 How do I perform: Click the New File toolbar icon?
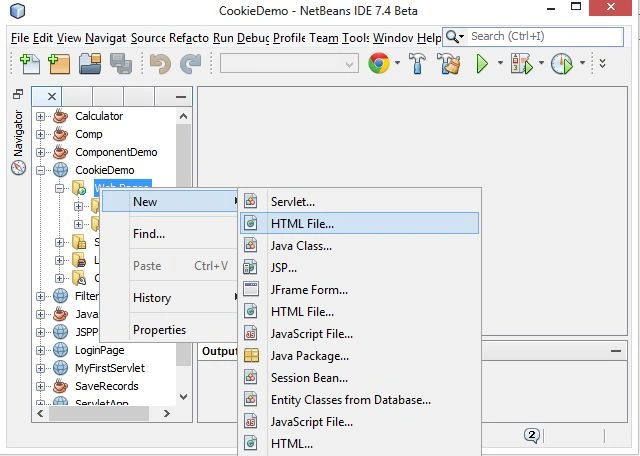pos(30,64)
